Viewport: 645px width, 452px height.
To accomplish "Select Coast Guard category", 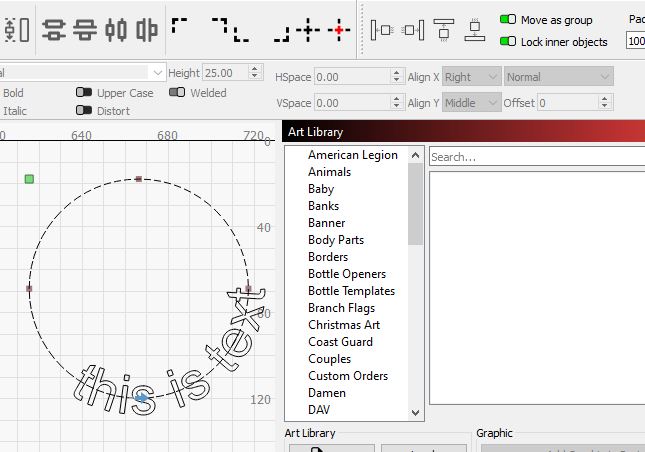I will pos(341,342).
